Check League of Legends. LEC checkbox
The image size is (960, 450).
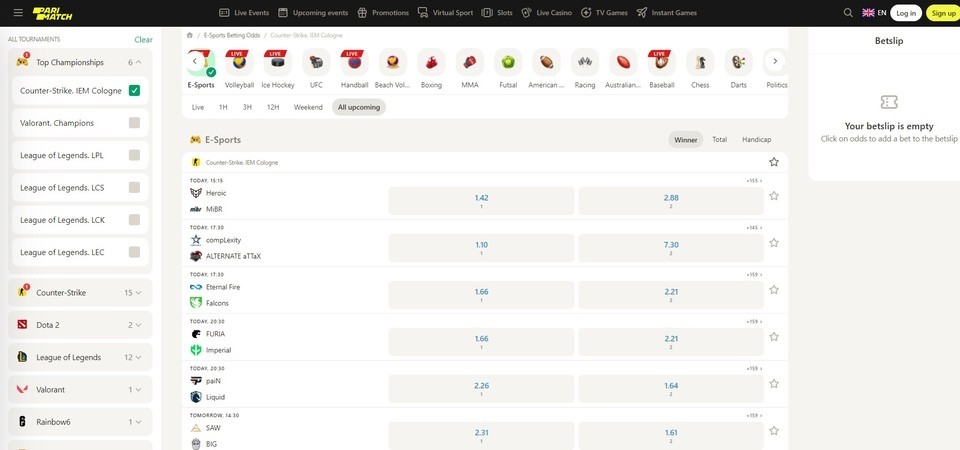pos(134,252)
